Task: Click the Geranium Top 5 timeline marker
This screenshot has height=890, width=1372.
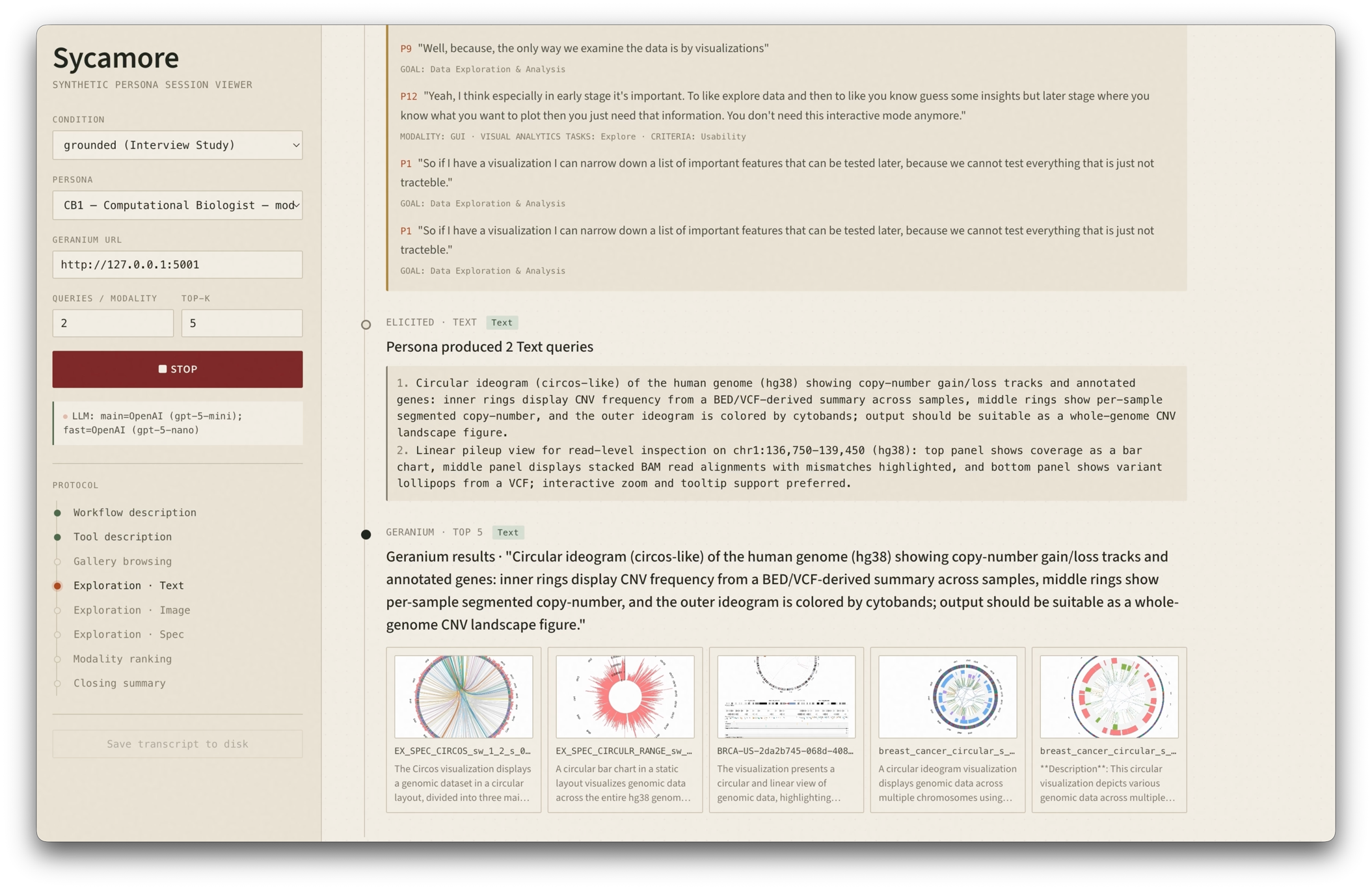Action: (366, 535)
